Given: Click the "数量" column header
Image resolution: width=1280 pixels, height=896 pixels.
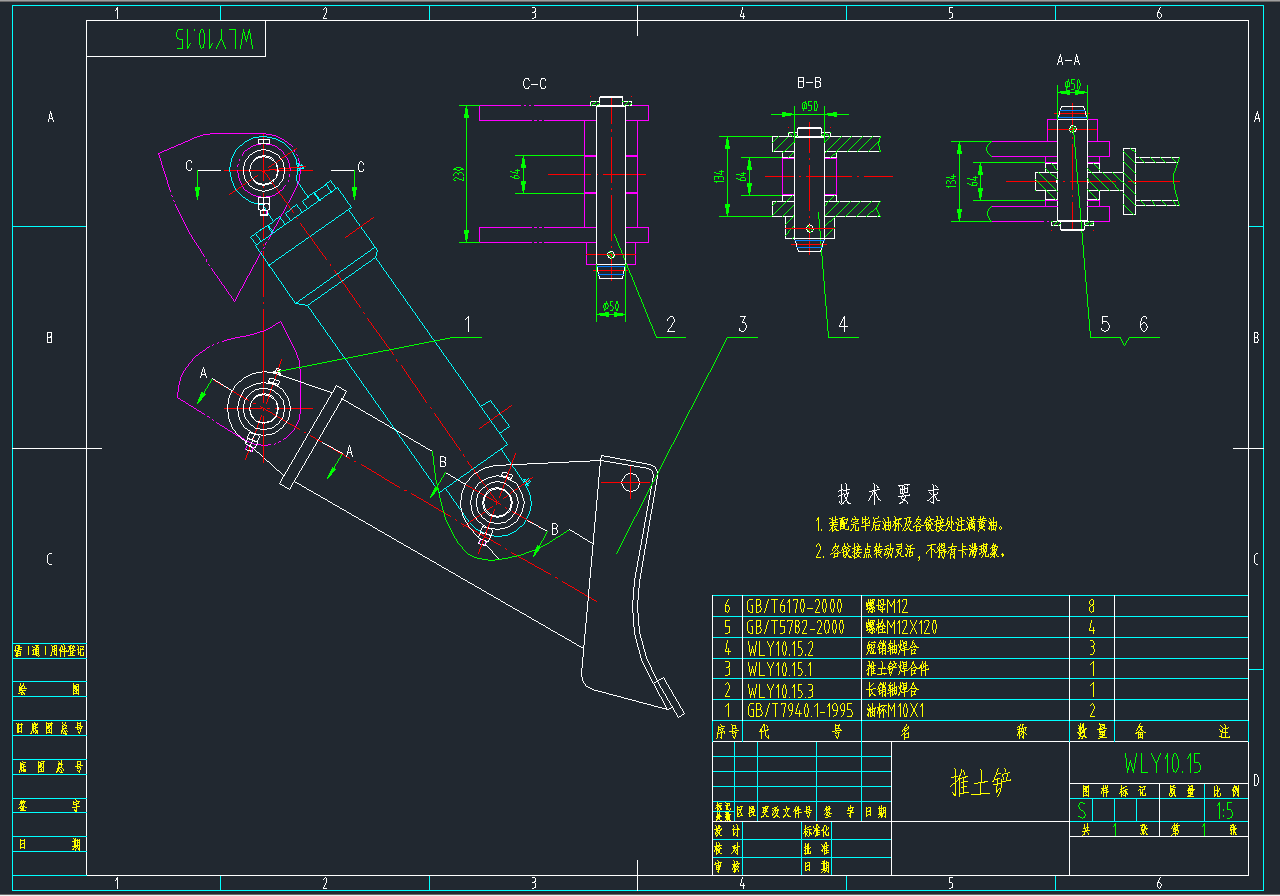Looking at the screenshot, I should coord(1091,732).
